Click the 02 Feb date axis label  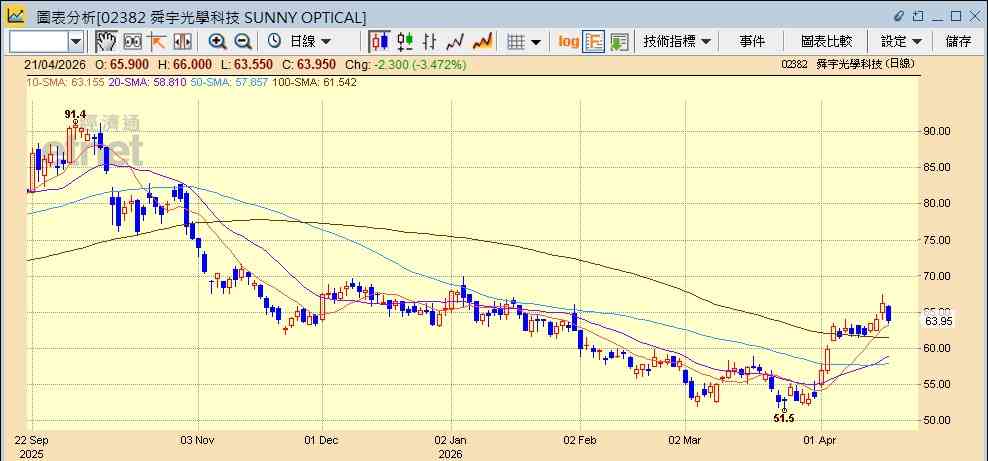[580, 440]
